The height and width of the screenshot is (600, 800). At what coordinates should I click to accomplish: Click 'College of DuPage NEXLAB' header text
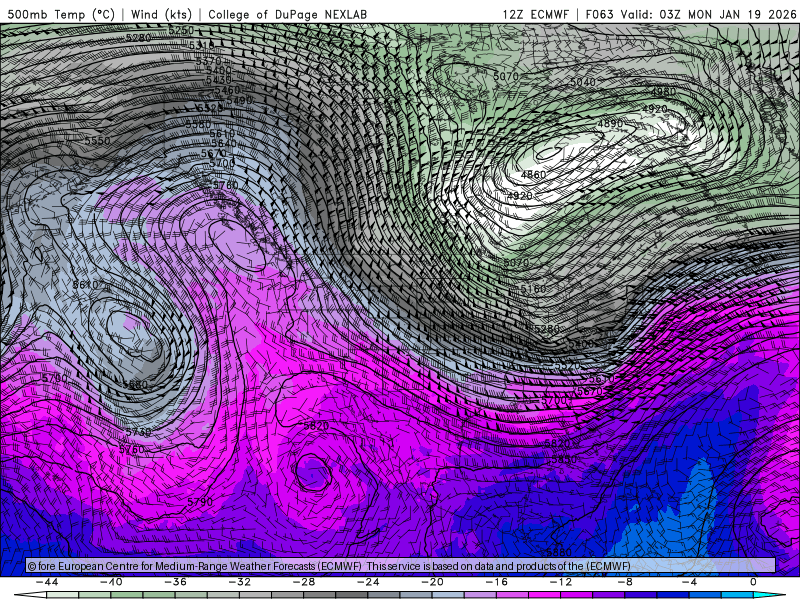287,14
